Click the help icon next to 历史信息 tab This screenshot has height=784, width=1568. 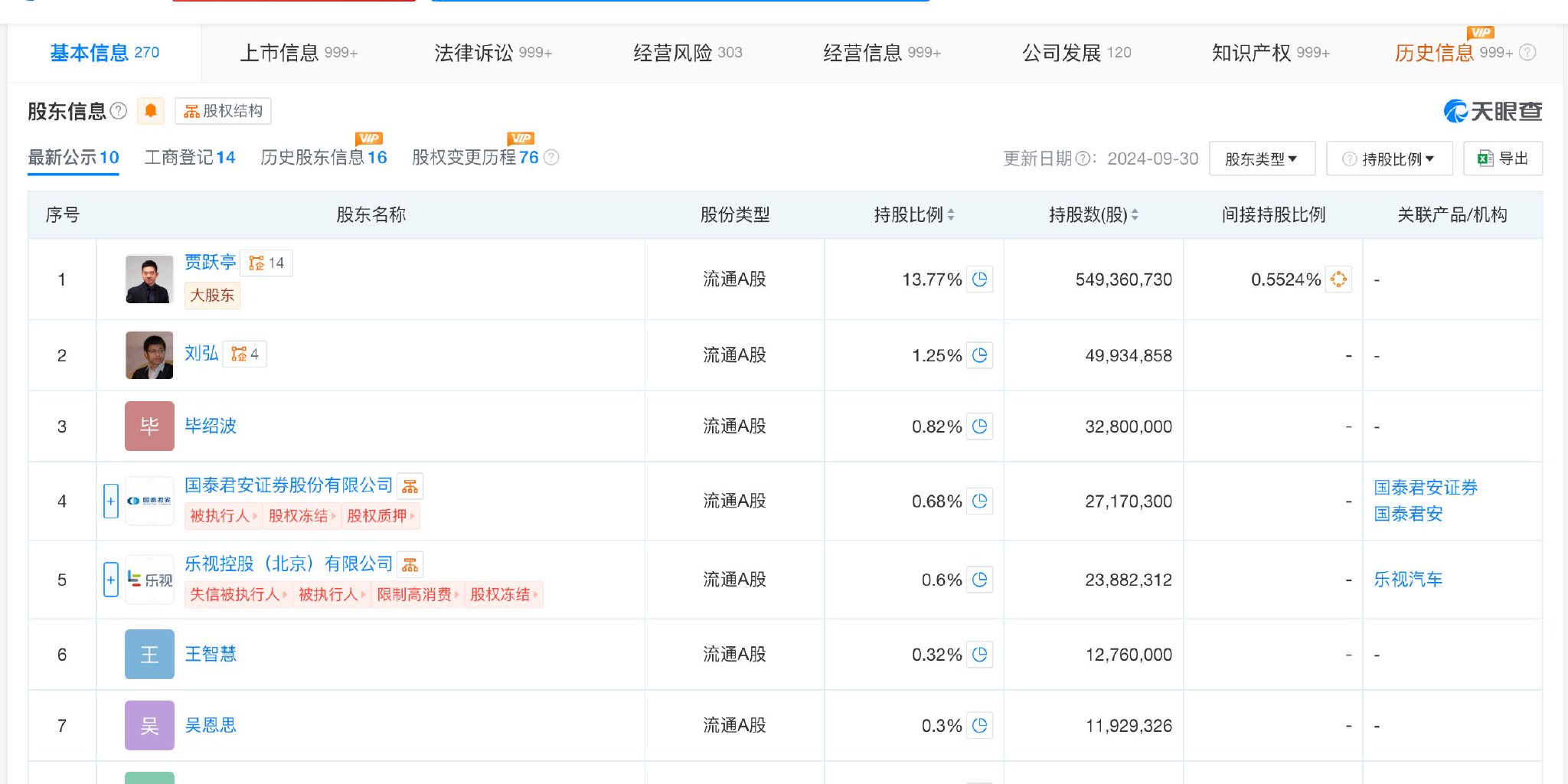tap(1527, 53)
